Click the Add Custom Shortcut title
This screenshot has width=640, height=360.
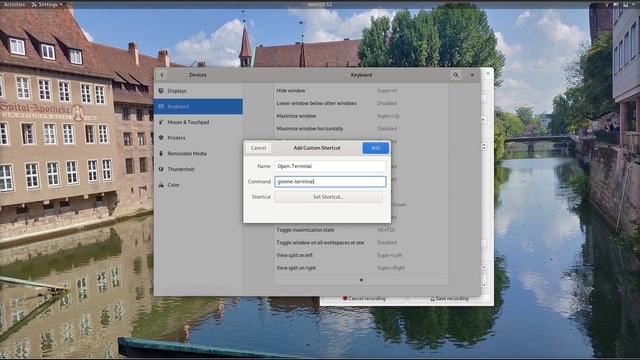(317, 148)
